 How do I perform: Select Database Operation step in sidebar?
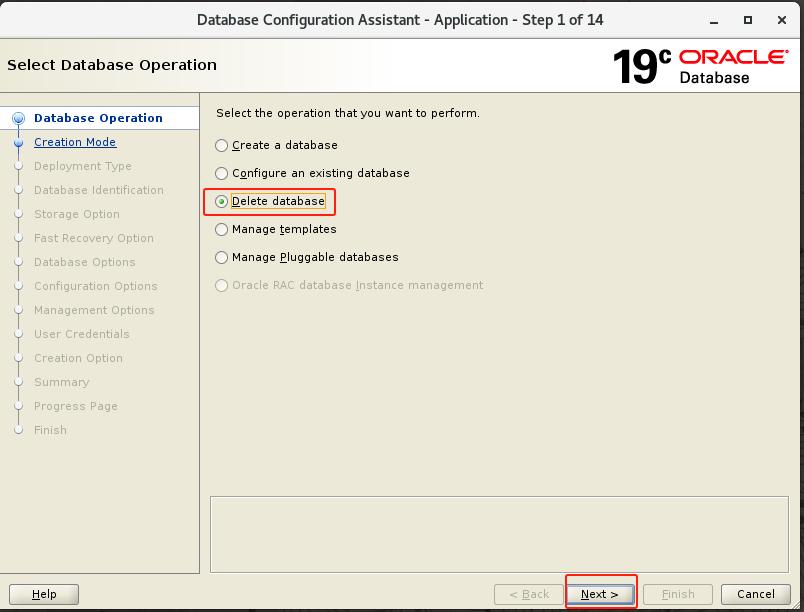click(x=98, y=118)
